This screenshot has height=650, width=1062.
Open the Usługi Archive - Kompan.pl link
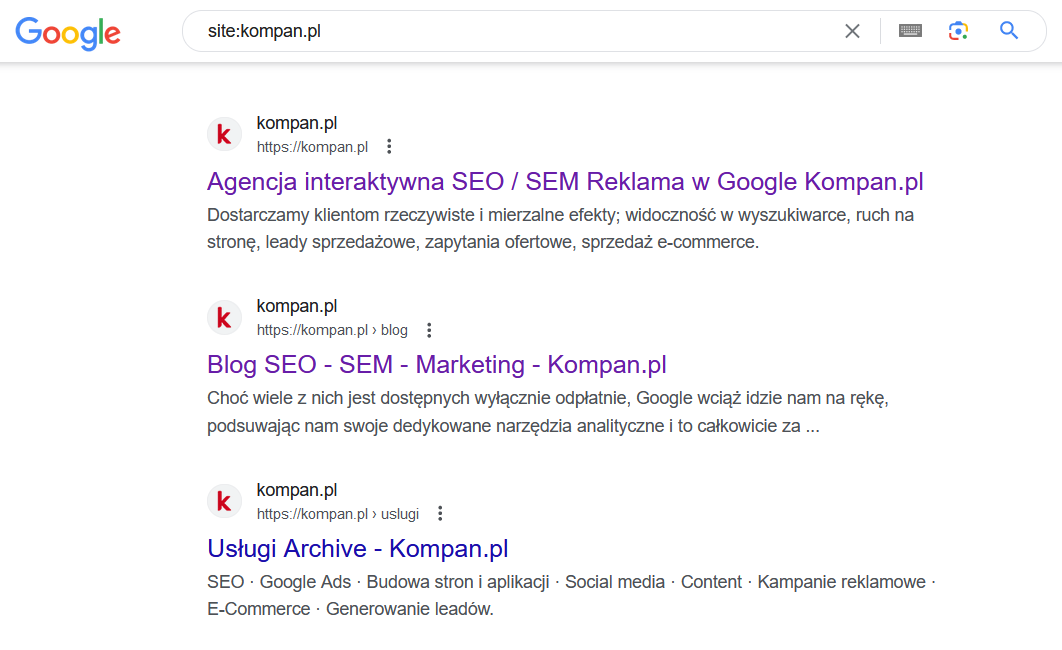(358, 548)
